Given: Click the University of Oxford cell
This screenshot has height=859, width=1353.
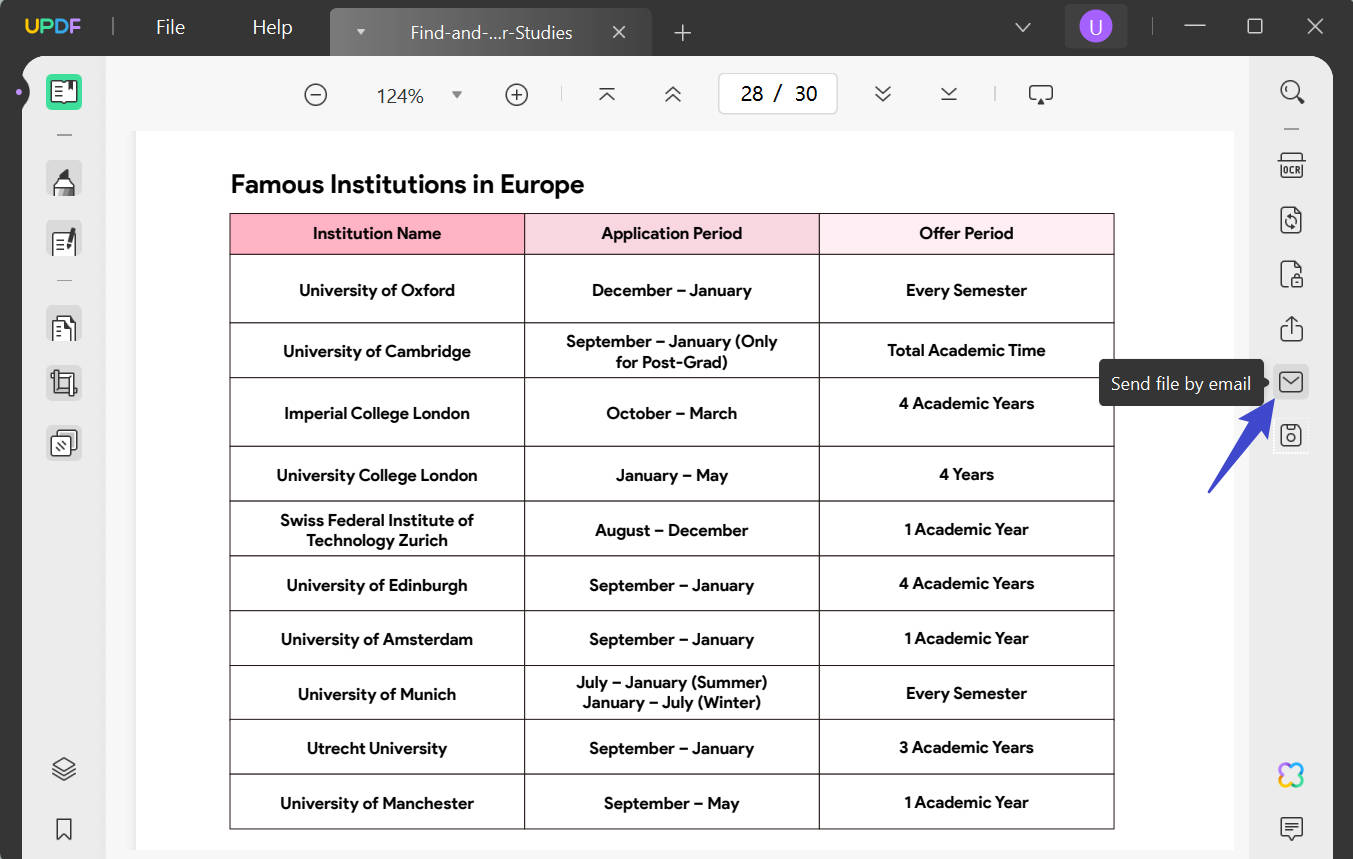Looking at the screenshot, I should (x=377, y=290).
